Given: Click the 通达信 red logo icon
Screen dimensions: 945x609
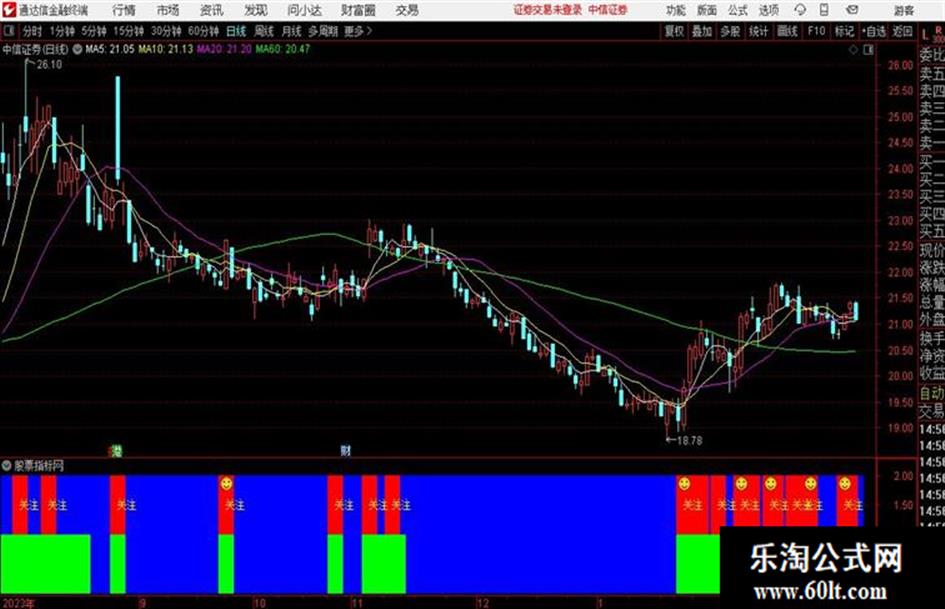Looking at the screenshot, I should pos(9,10).
